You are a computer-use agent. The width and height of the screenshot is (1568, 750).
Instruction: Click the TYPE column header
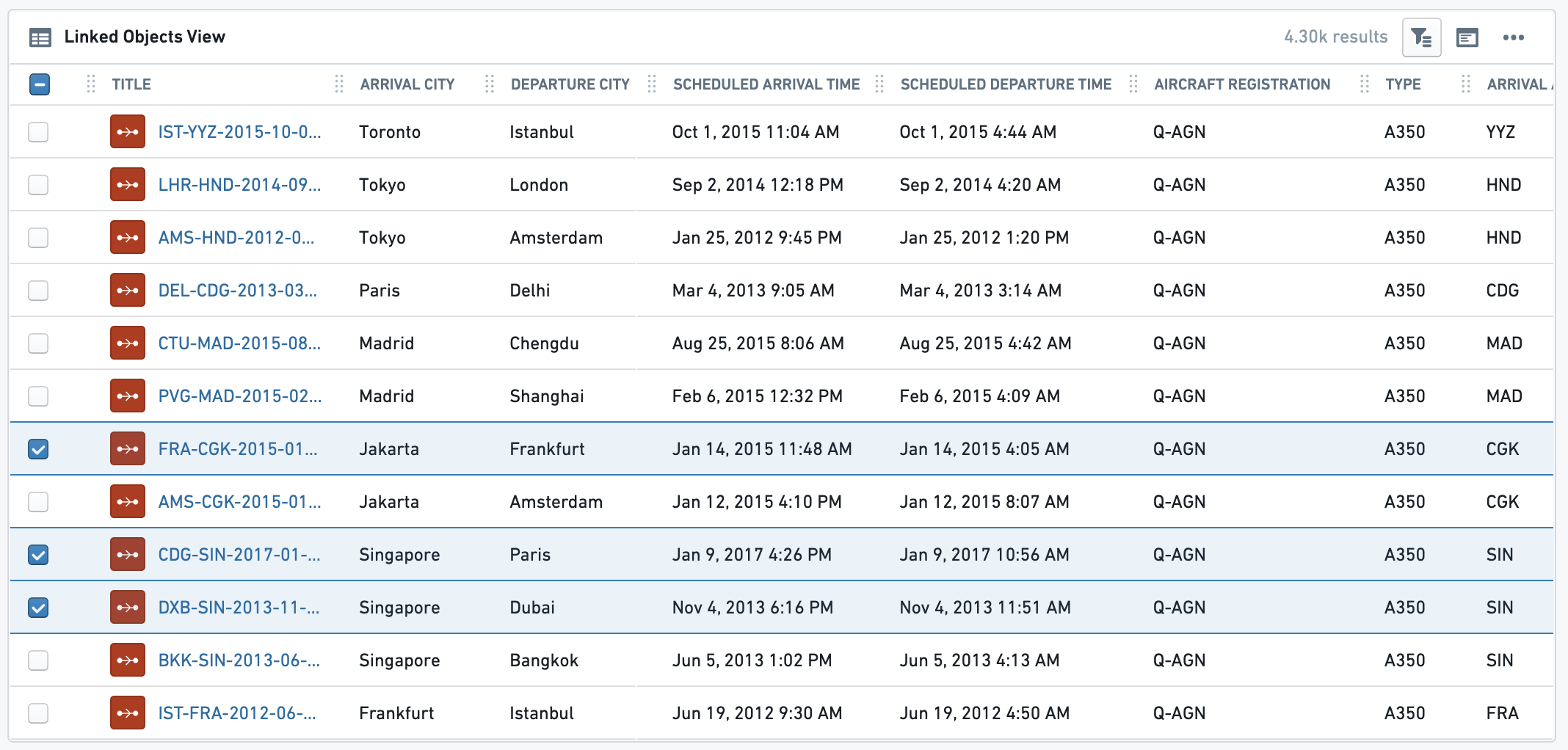[1403, 84]
